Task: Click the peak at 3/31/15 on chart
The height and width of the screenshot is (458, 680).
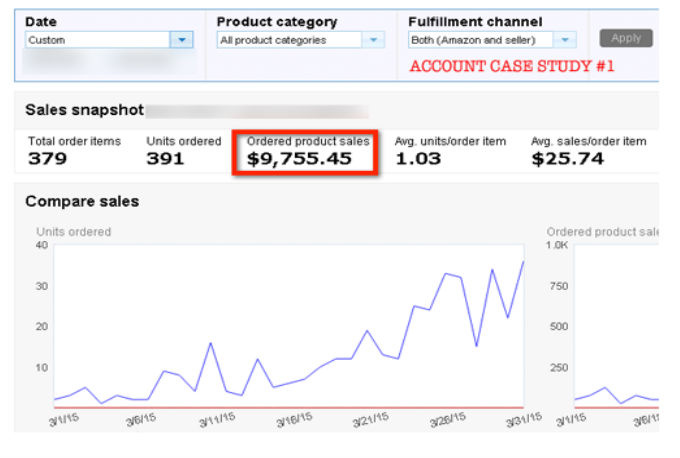Action: click(x=523, y=262)
